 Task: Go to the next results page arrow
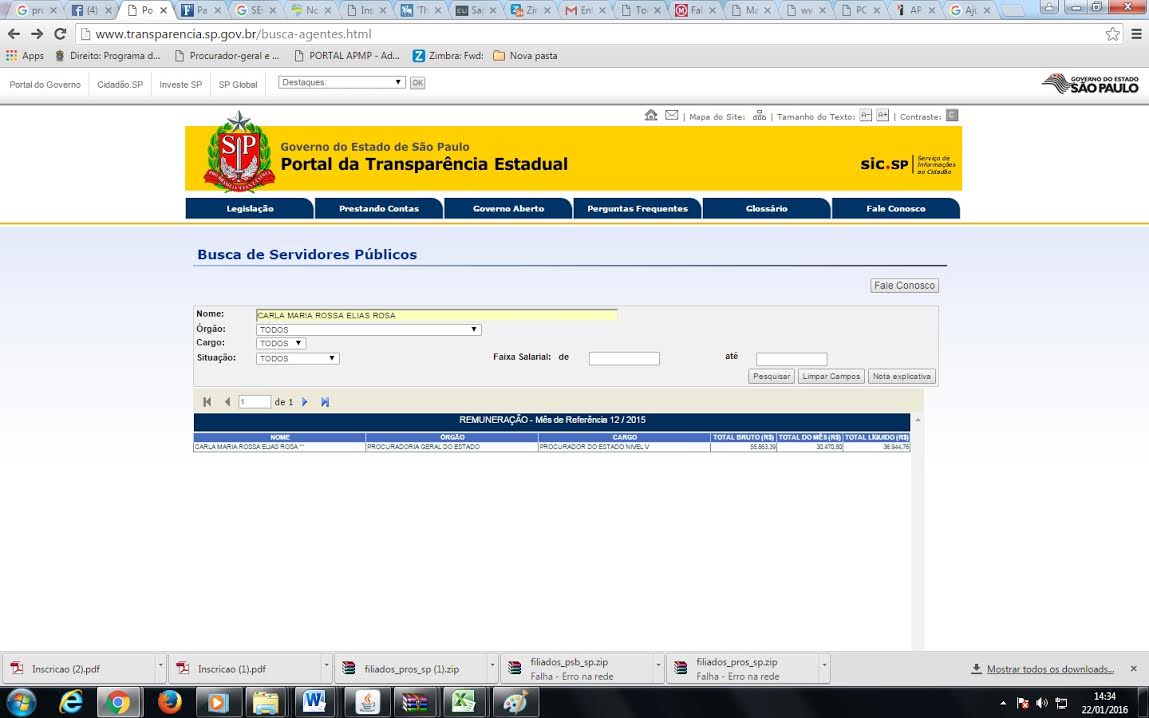(305, 402)
